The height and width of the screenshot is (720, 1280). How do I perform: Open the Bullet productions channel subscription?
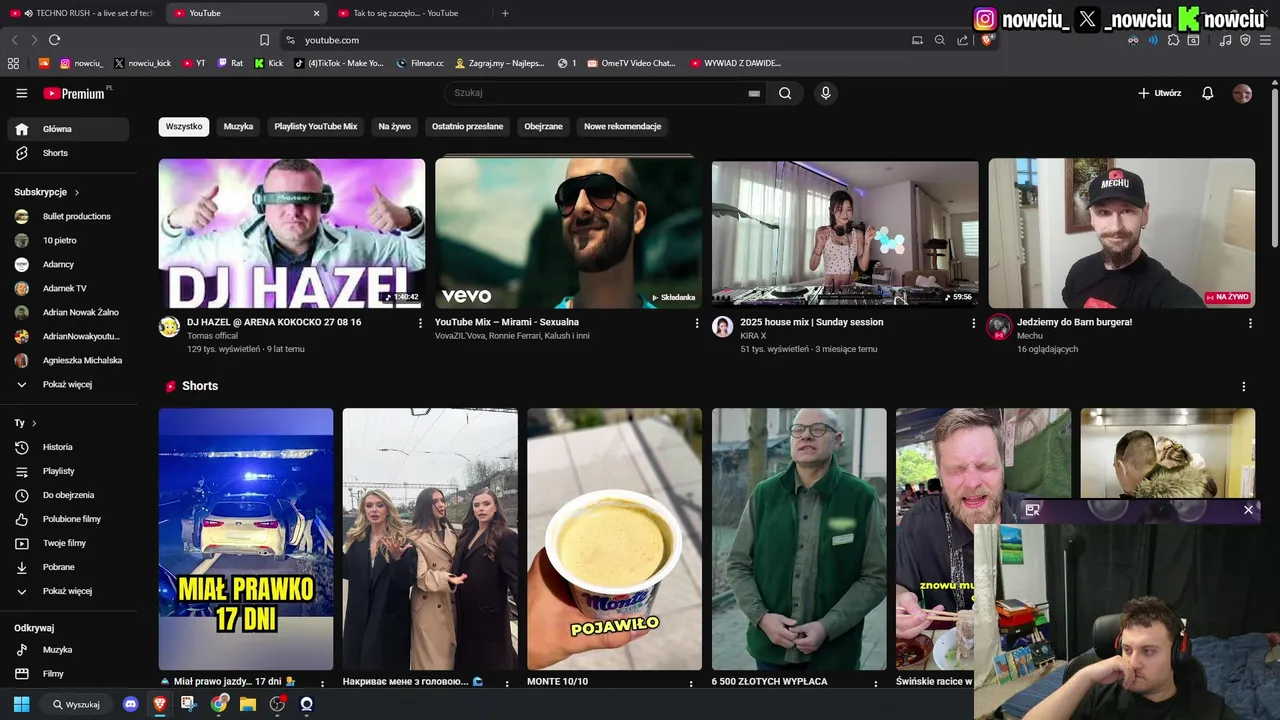pyautogui.click(x=68, y=216)
